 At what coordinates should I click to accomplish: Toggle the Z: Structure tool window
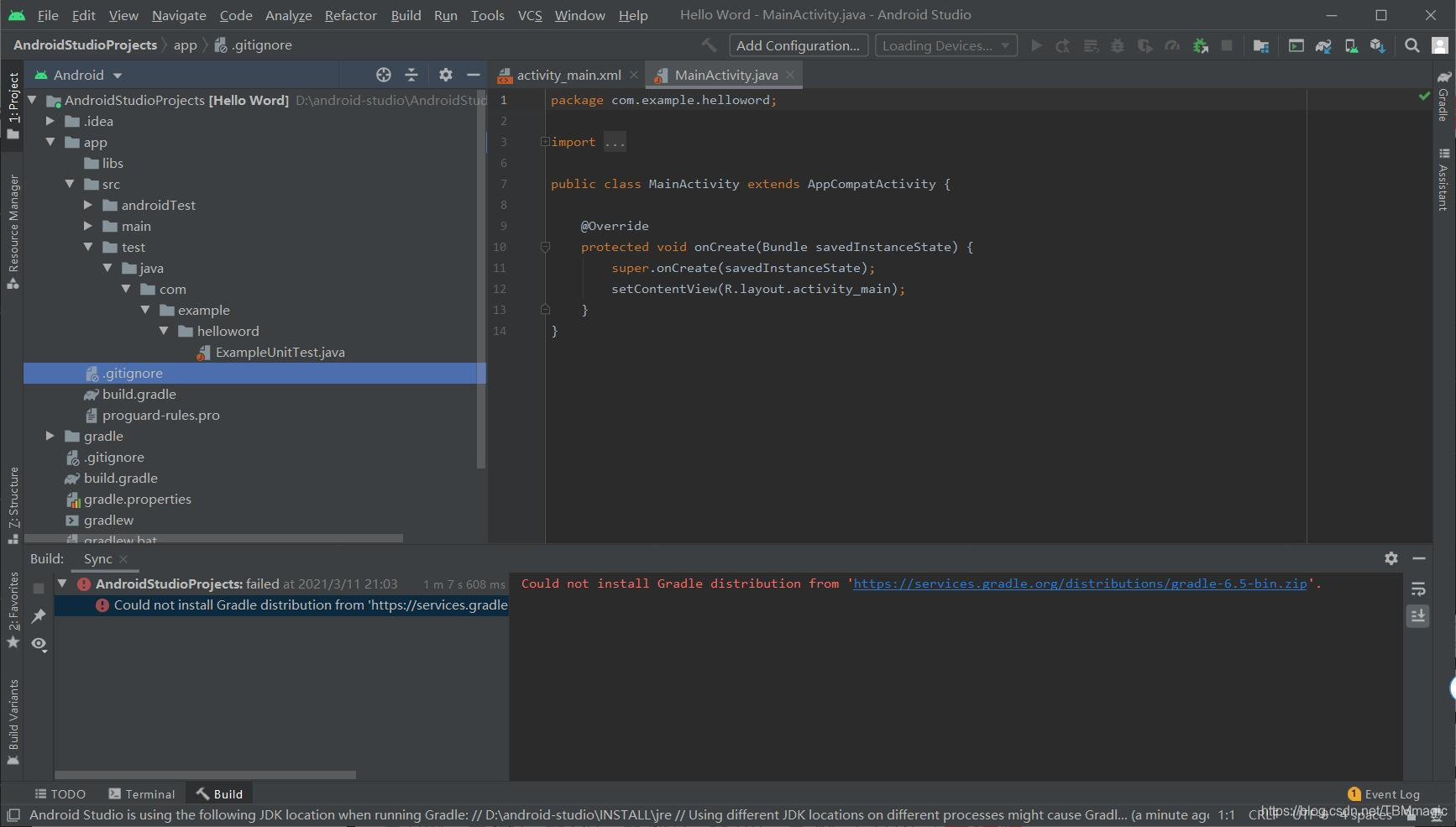click(x=13, y=504)
